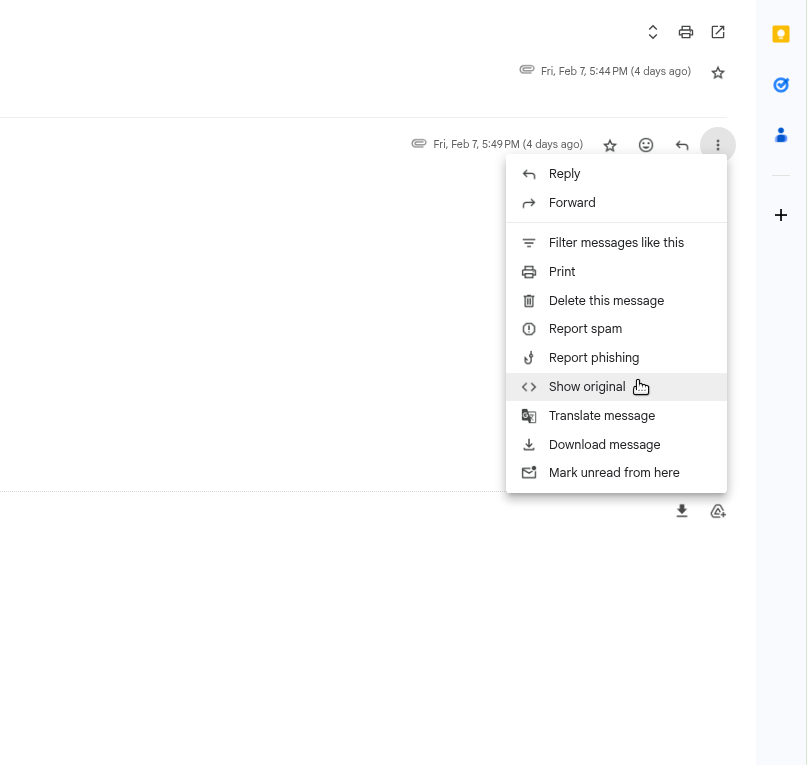
Task: Open the three-dot more options menu
Action: coord(717,145)
